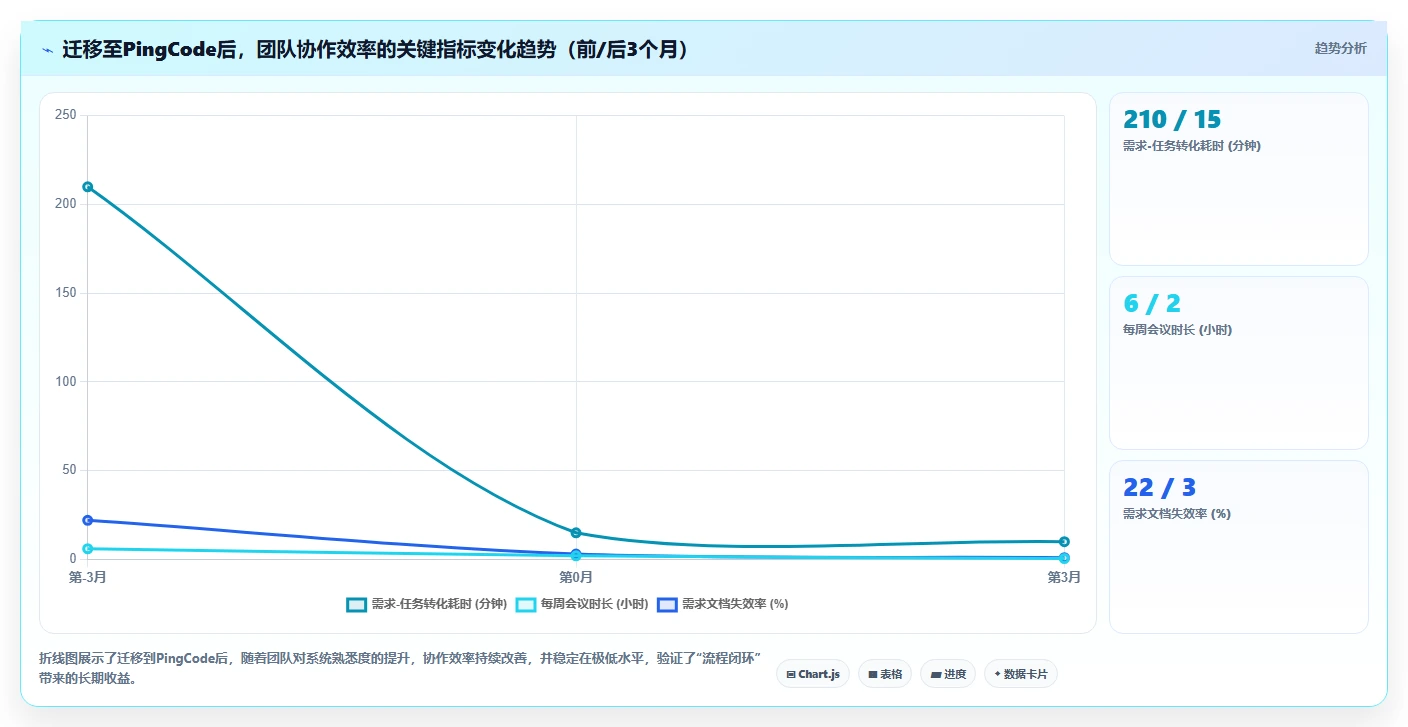Click the trend icon beside the title
The width and height of the screenshot is (1408, 727).
48,50
